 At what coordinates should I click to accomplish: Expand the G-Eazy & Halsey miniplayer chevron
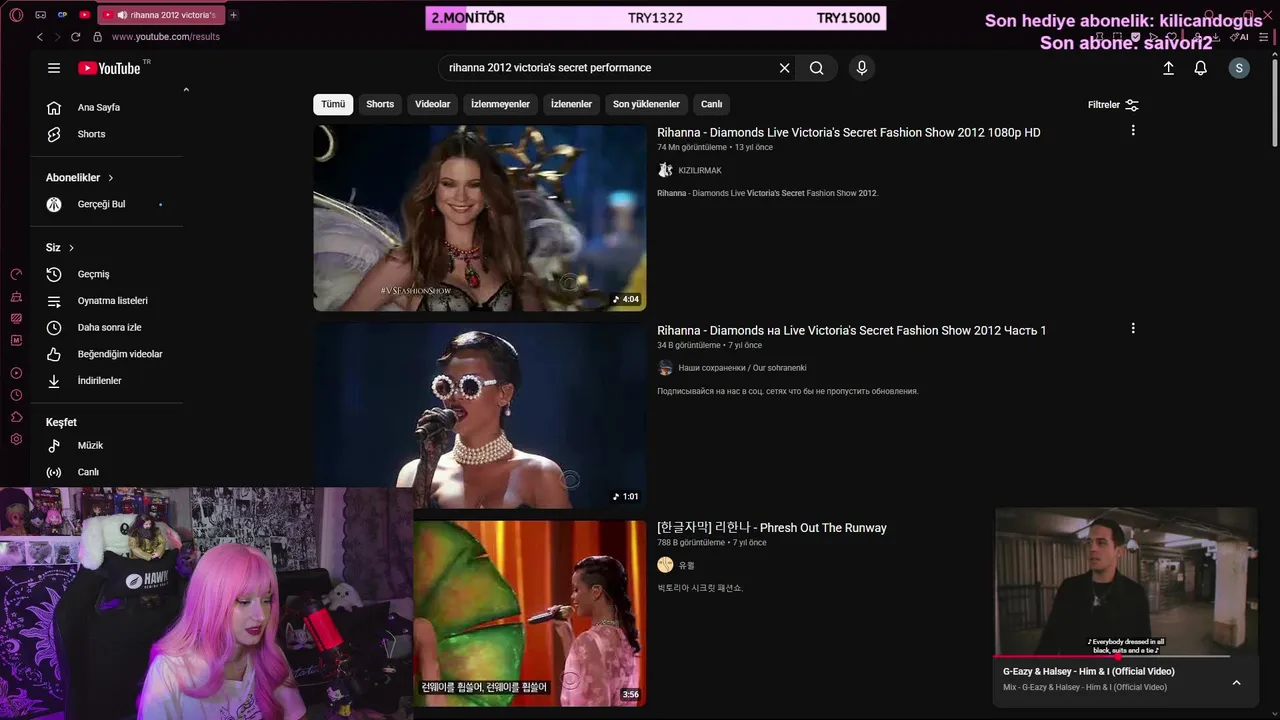[x=1236, y=682]
